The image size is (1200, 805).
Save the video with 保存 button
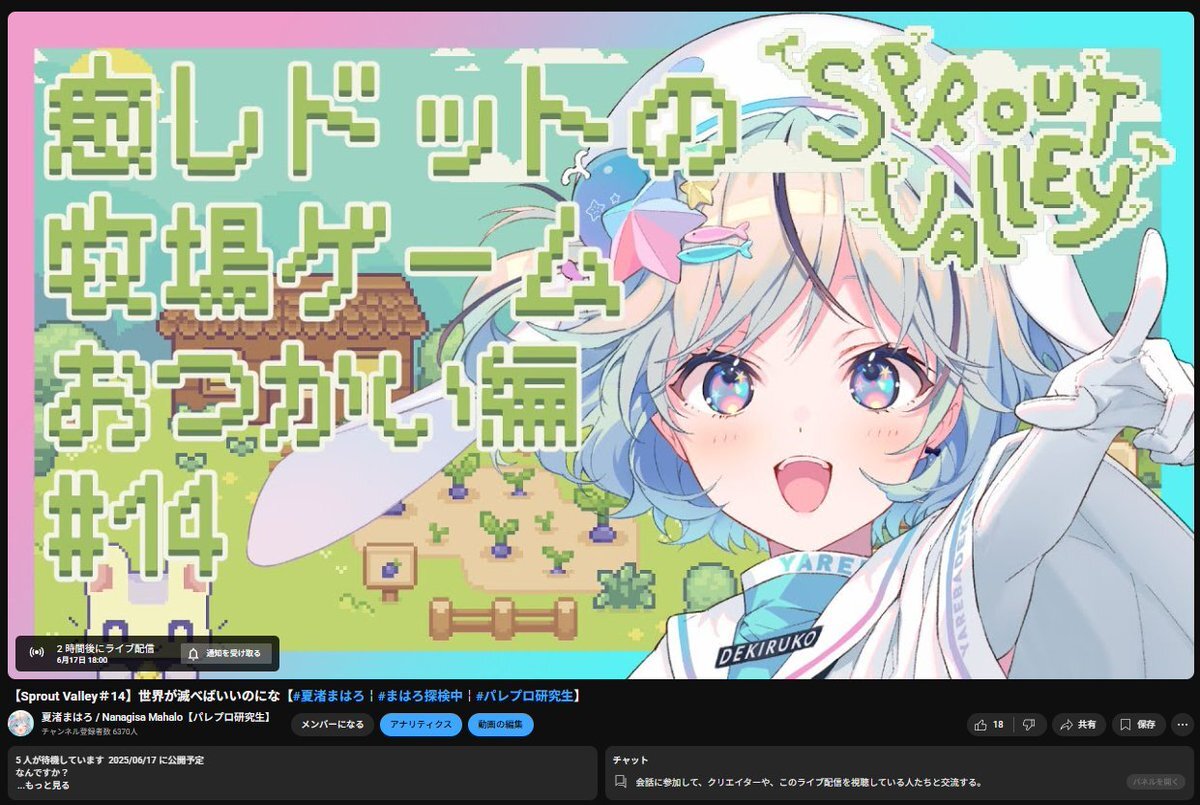pyautogui.click(x=1137, y=724)
